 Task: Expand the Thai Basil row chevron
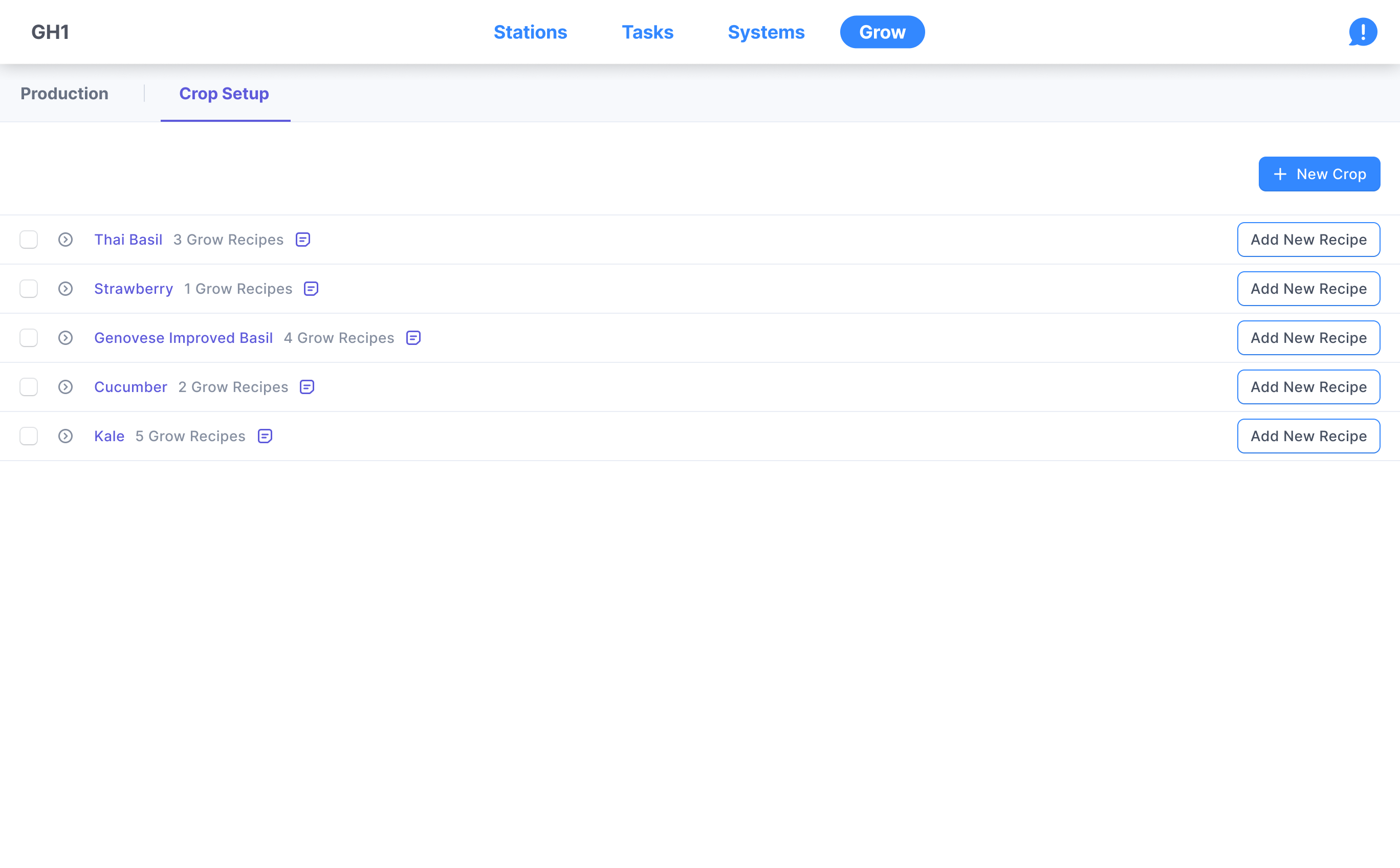[65, 240]
